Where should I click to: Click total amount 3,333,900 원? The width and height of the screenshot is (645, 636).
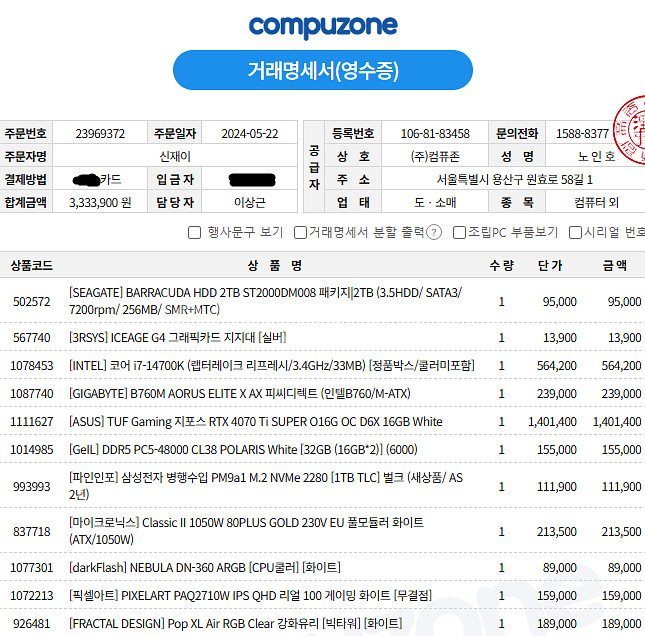(x=100, y=202)
